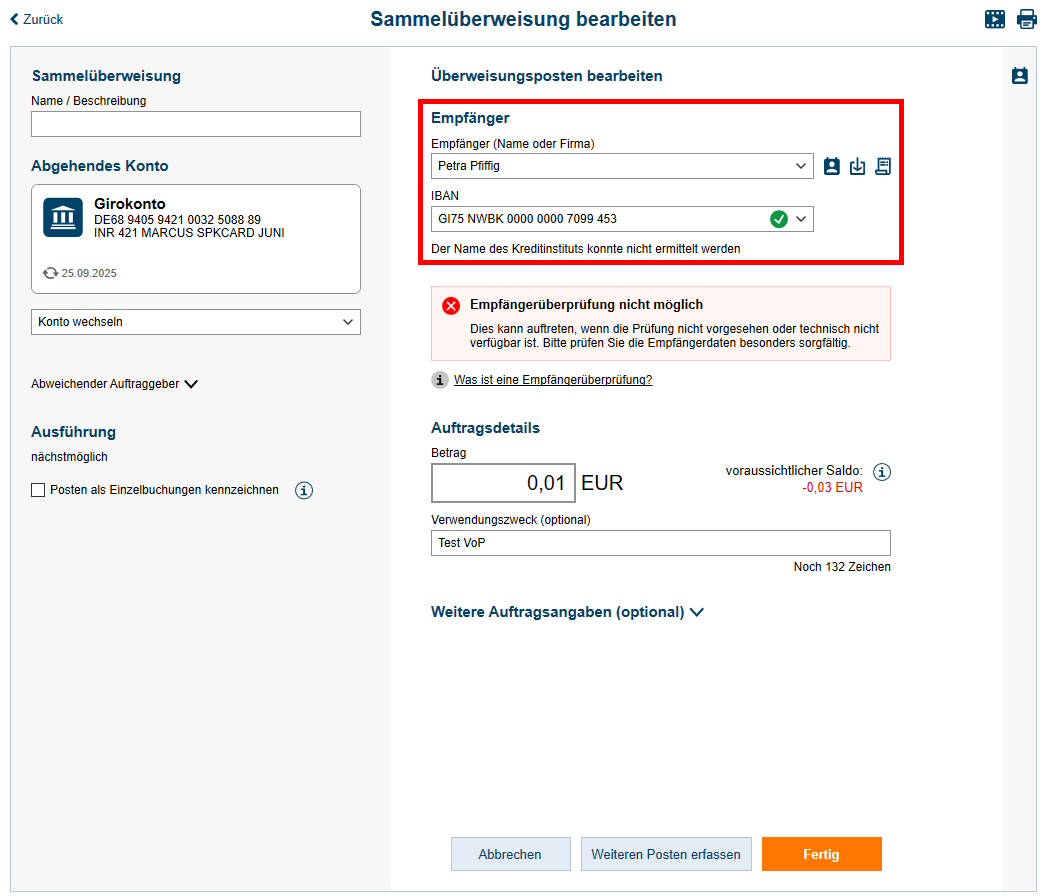Open the IBAN field dropdown arrow
Viewport: 1043px width, 896px height.
[801, 219]
